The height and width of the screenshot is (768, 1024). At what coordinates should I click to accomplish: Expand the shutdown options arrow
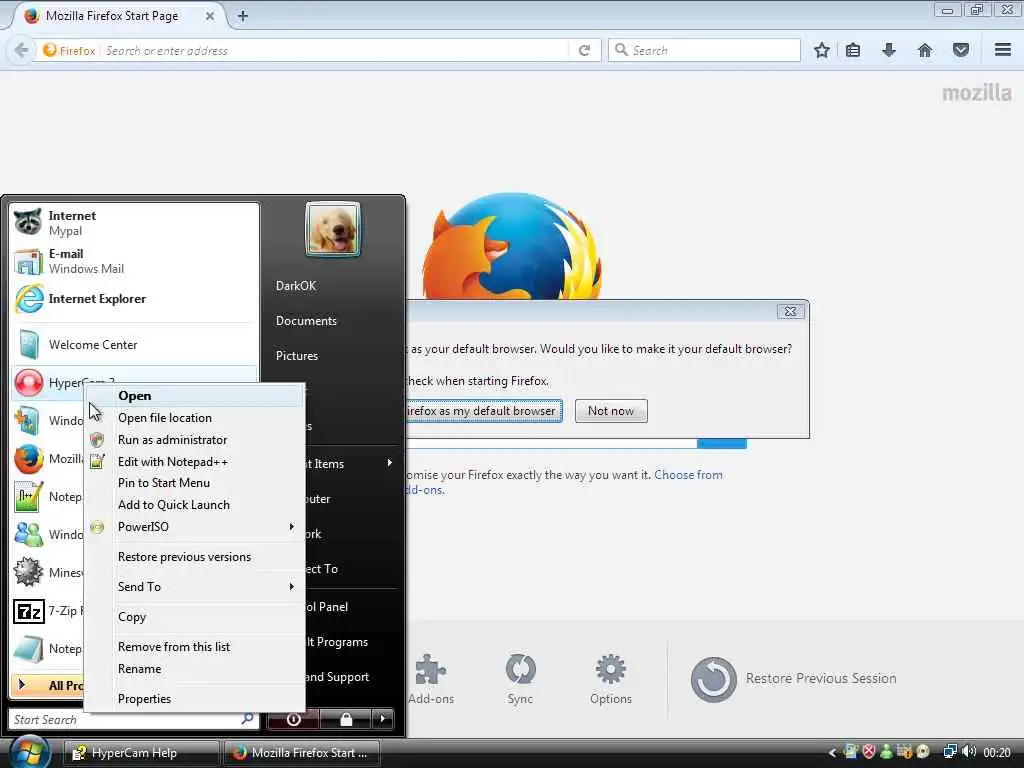(x=383, y=719)
